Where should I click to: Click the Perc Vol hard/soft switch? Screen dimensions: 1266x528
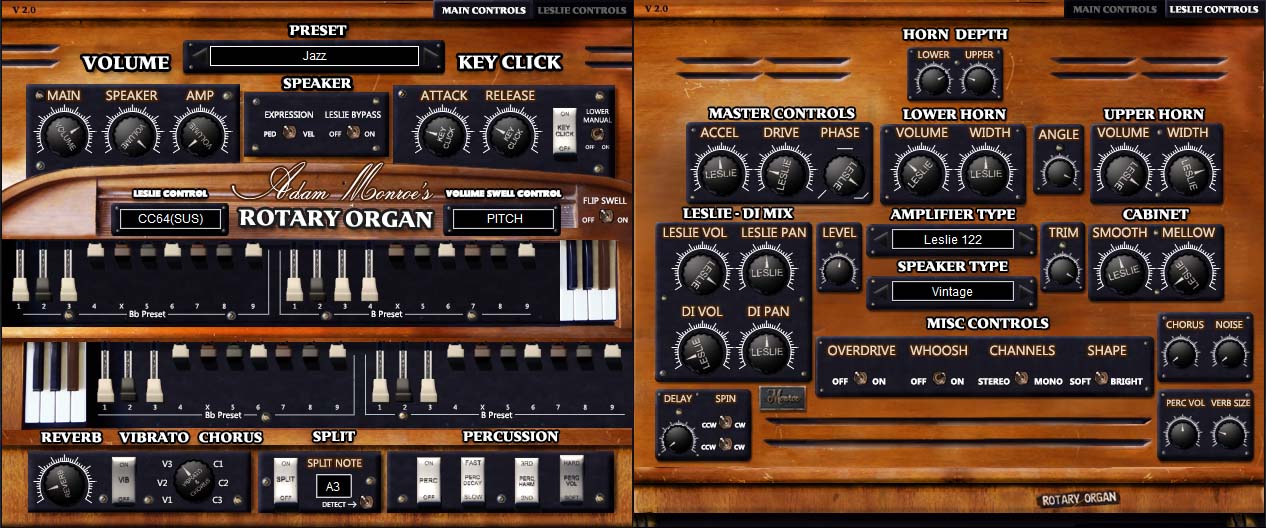click(x=571, y=481)
